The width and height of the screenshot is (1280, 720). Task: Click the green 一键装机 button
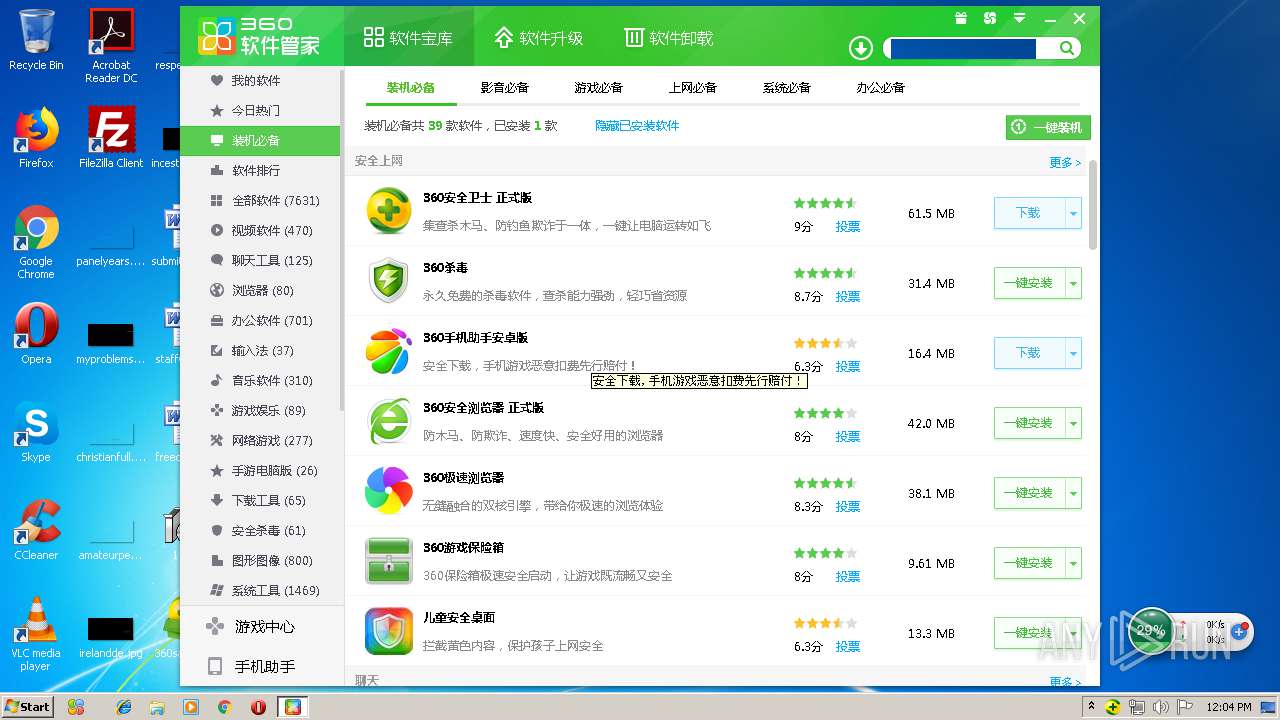pos(1048,127)
